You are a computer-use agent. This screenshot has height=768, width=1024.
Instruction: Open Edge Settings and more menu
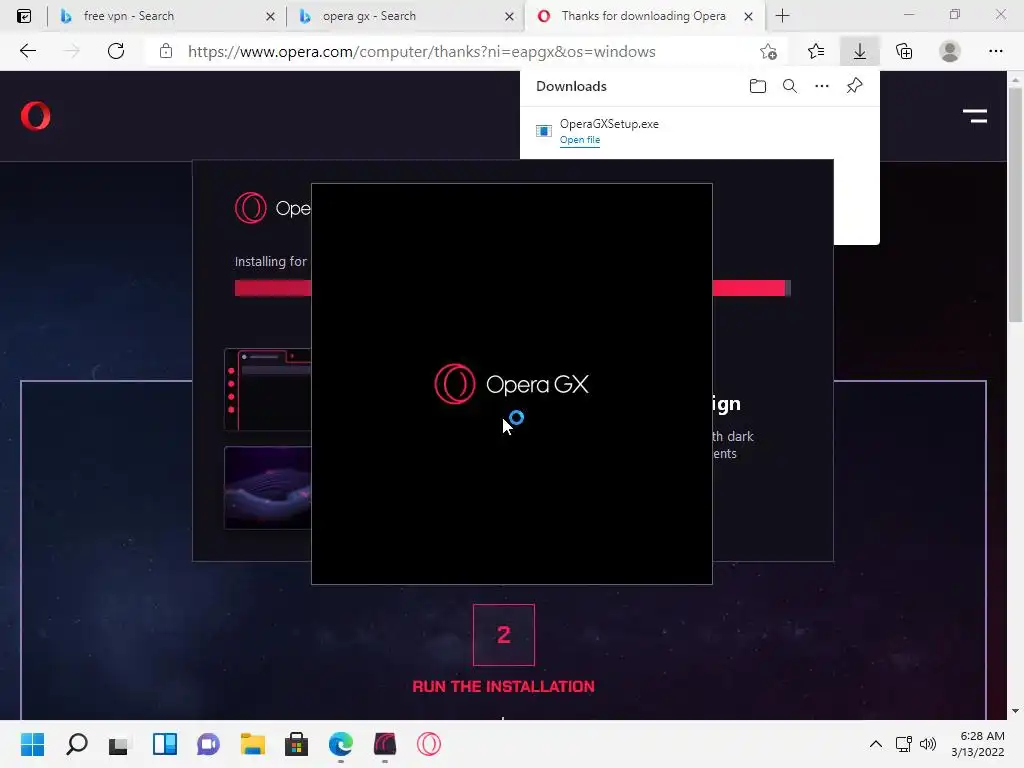pyautogui.click(x=995, y=52)
